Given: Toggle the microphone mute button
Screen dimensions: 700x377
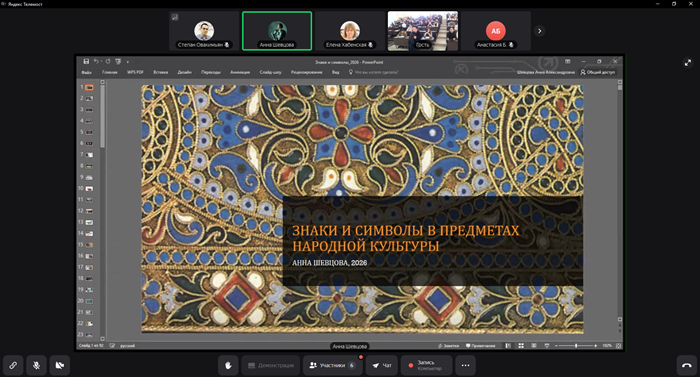Looking at the screenshot, I should pos(37,365).
